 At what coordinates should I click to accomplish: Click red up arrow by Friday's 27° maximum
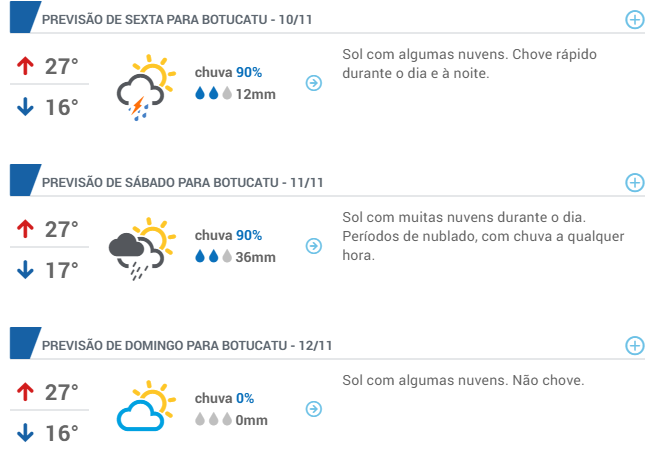[25, 66]
